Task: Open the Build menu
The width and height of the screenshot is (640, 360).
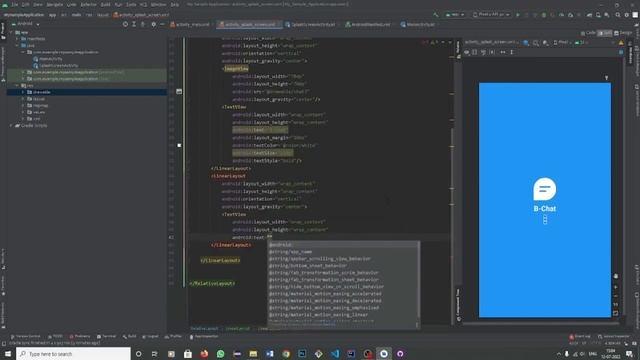Action: (105, 4)
